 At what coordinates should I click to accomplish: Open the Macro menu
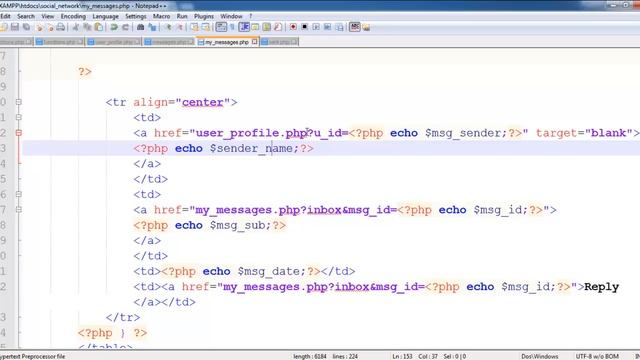coord(161,16)
